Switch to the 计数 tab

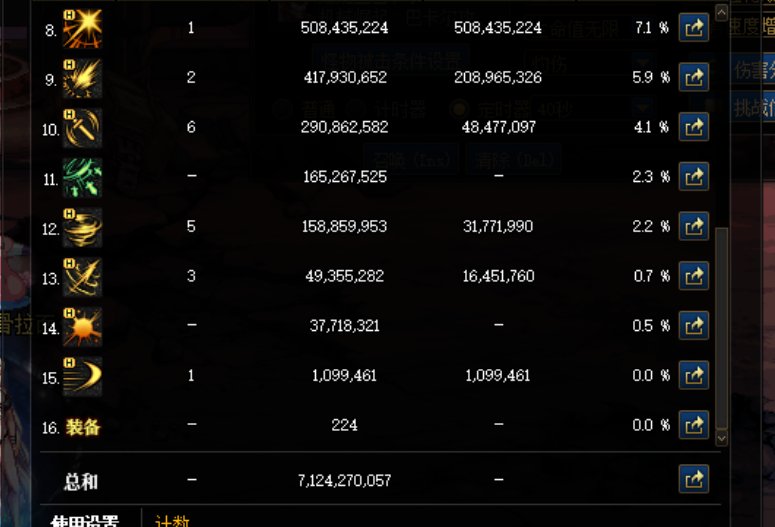[172, 521]
